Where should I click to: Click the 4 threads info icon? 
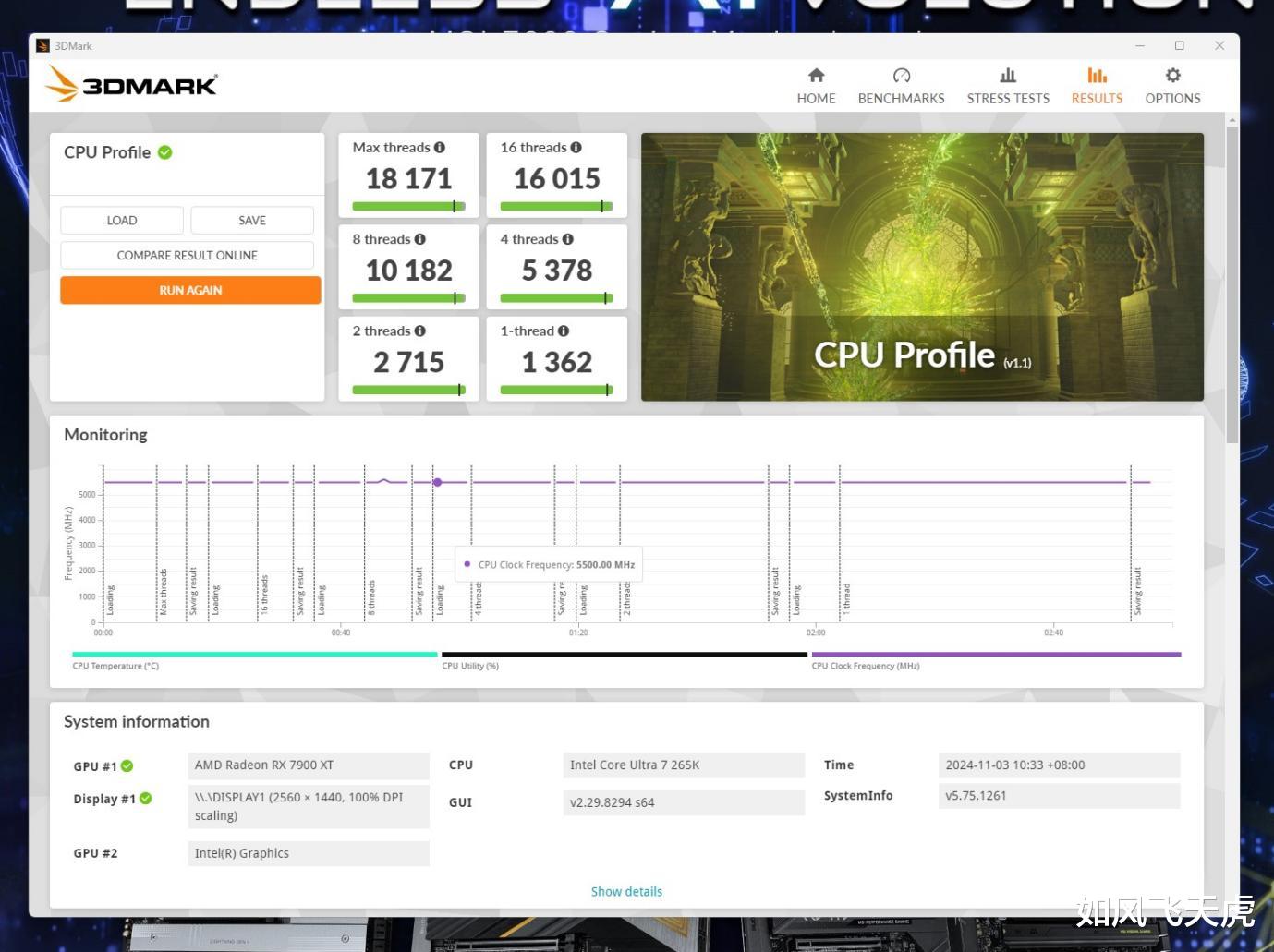tap(568, 239)
